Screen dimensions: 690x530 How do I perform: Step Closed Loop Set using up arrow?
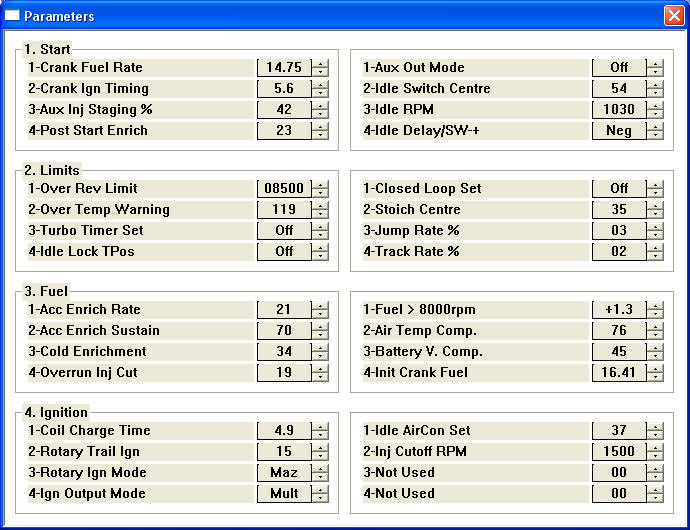(x=655, y=184)
